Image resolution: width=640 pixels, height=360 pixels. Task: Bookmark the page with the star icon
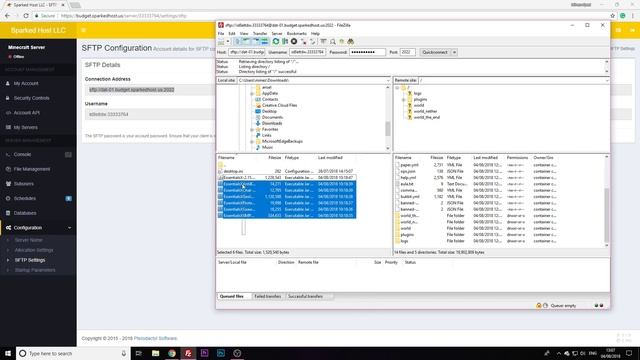click(612, 16)
